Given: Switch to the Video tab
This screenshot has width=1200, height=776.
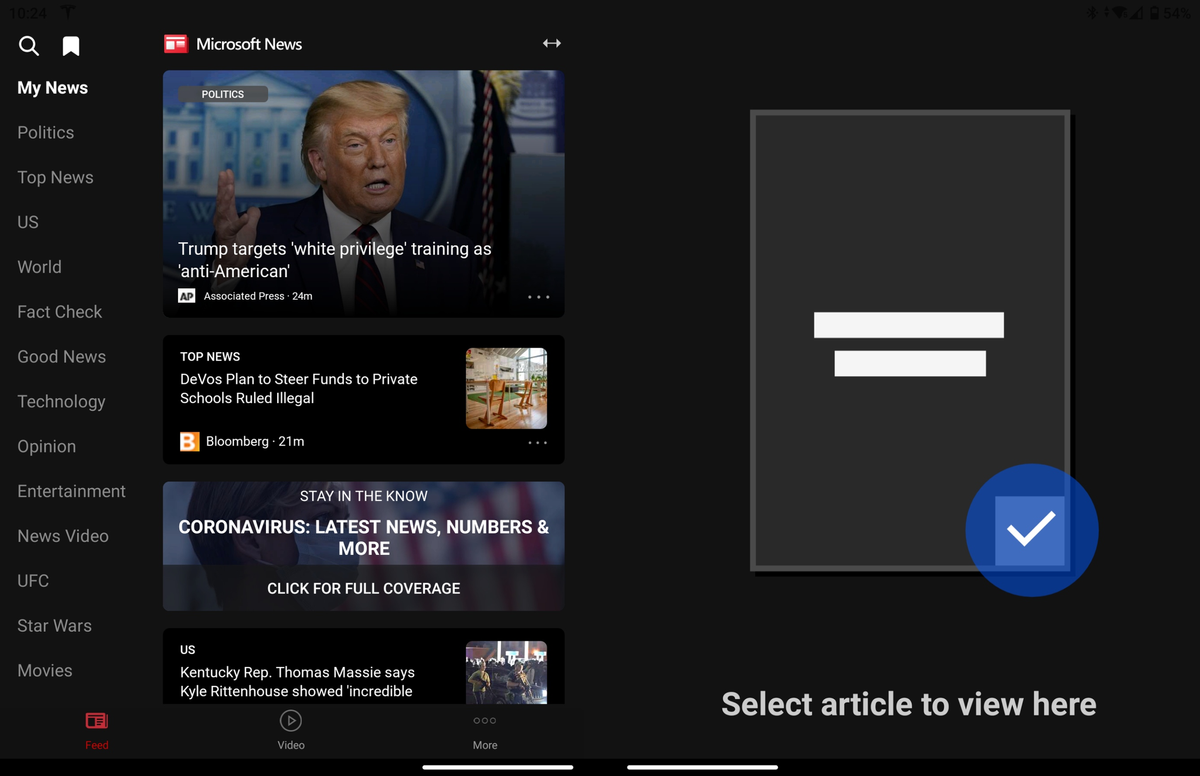Looking at the screenshot, I should [291, 730].
